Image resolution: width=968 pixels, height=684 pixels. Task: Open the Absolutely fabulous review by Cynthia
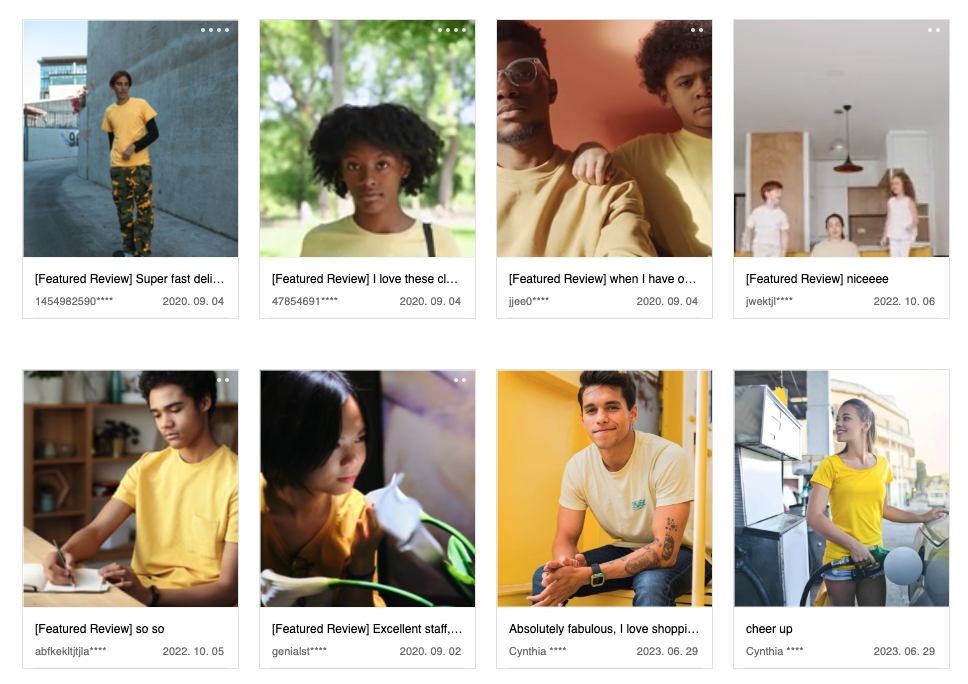[x=604, y=629]
